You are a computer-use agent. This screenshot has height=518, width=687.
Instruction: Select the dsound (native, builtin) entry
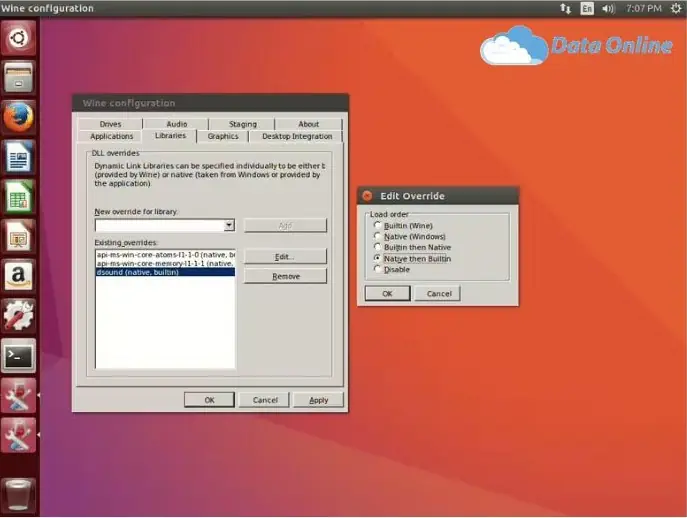click(165, 272)
